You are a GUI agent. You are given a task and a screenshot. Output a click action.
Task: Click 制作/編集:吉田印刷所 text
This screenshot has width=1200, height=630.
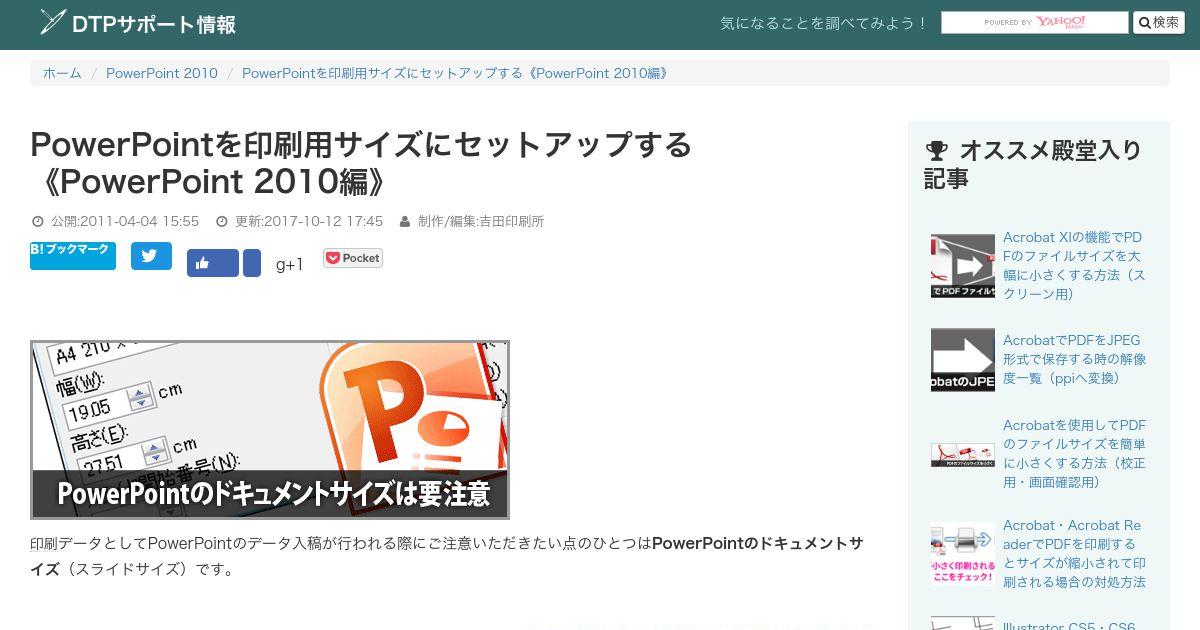pos(481,221)
